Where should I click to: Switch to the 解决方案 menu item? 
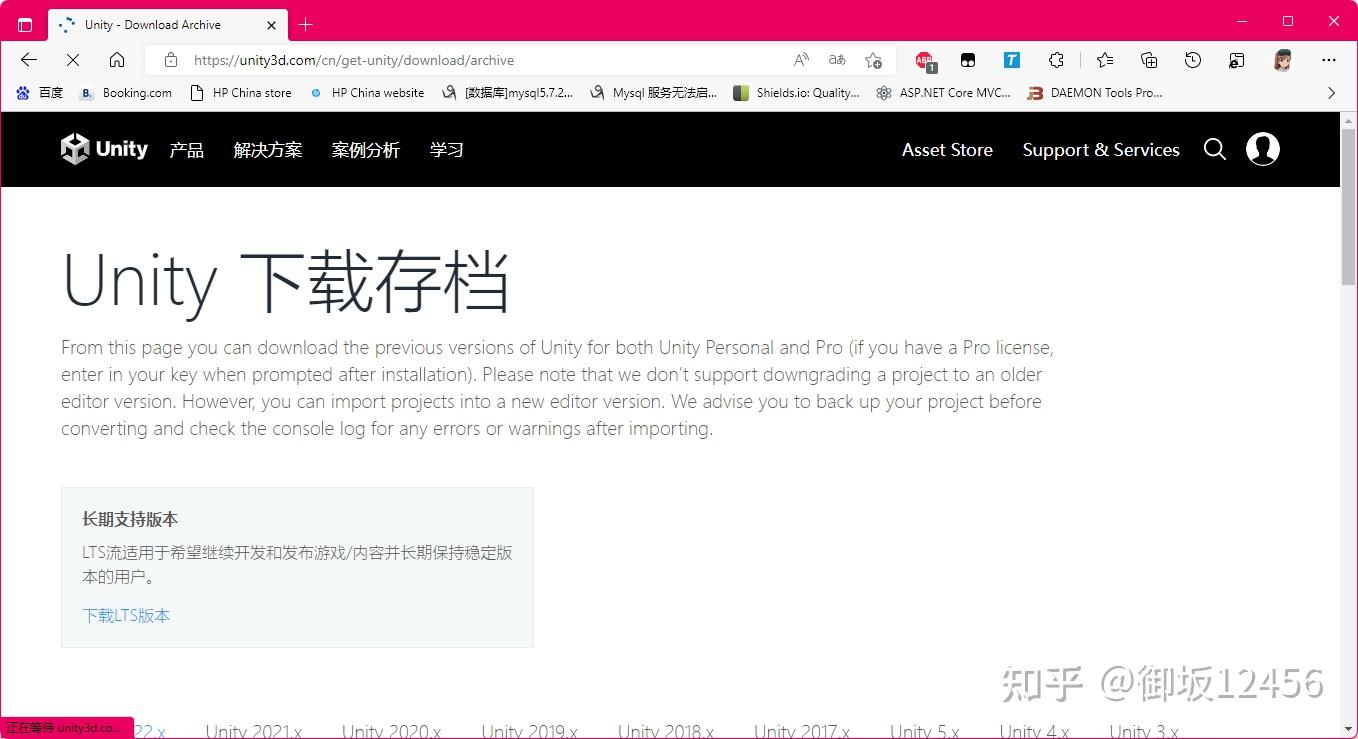point(267,150)
